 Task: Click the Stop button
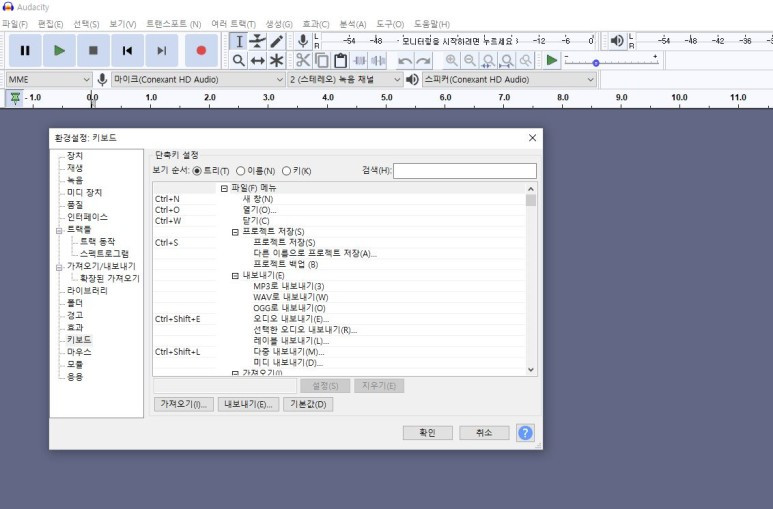pos(93,50)
